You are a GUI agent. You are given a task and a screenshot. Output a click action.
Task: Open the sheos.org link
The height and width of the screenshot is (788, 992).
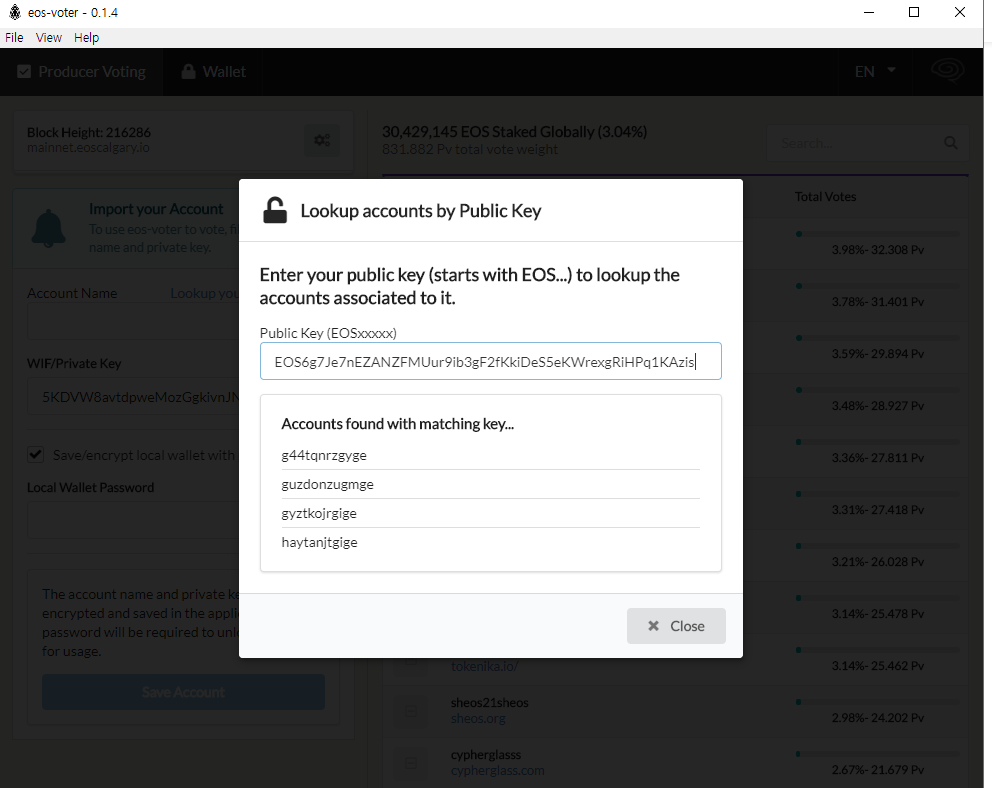click(478, 718)
